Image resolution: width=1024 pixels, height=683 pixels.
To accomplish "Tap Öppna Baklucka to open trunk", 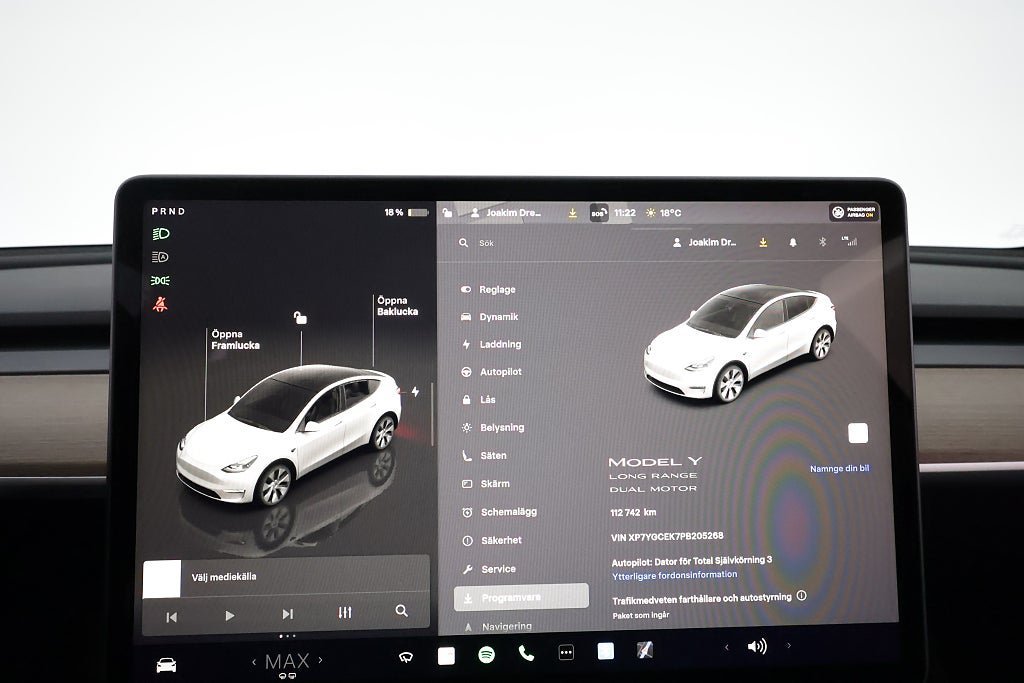I will [397, 306].
